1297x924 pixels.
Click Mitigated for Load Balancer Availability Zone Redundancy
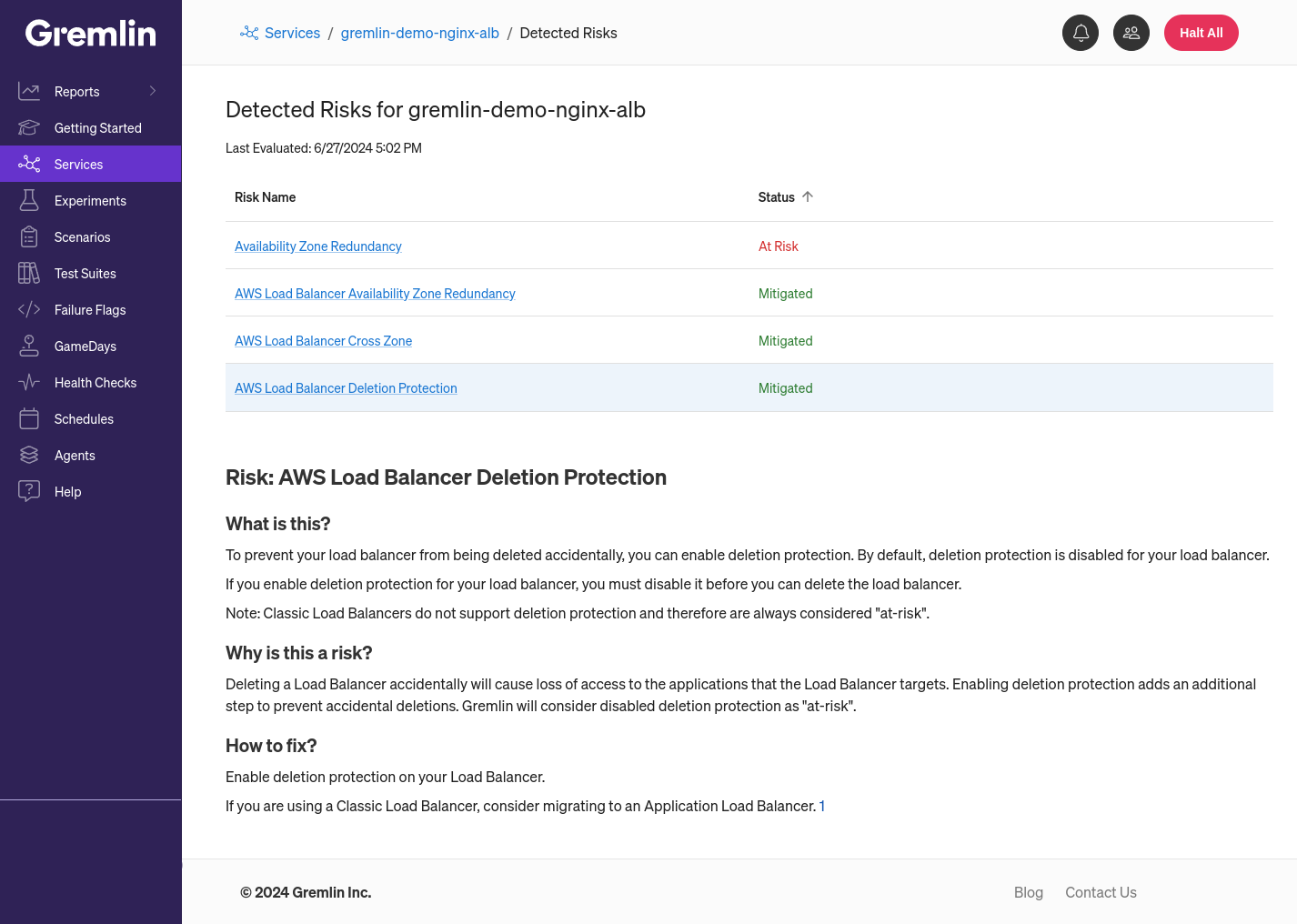pos(786,293)
